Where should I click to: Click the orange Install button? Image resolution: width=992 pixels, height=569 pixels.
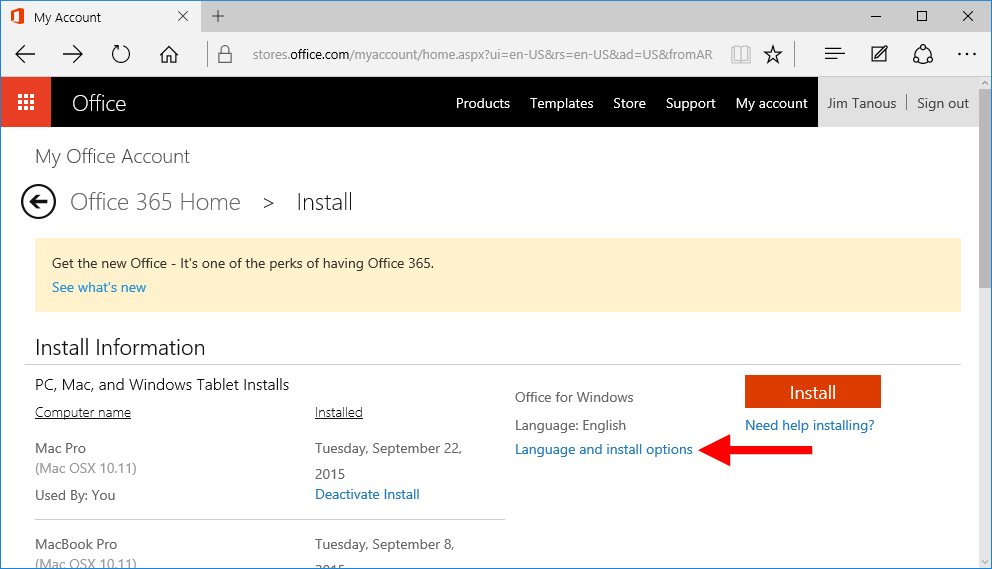coord(812,392)
